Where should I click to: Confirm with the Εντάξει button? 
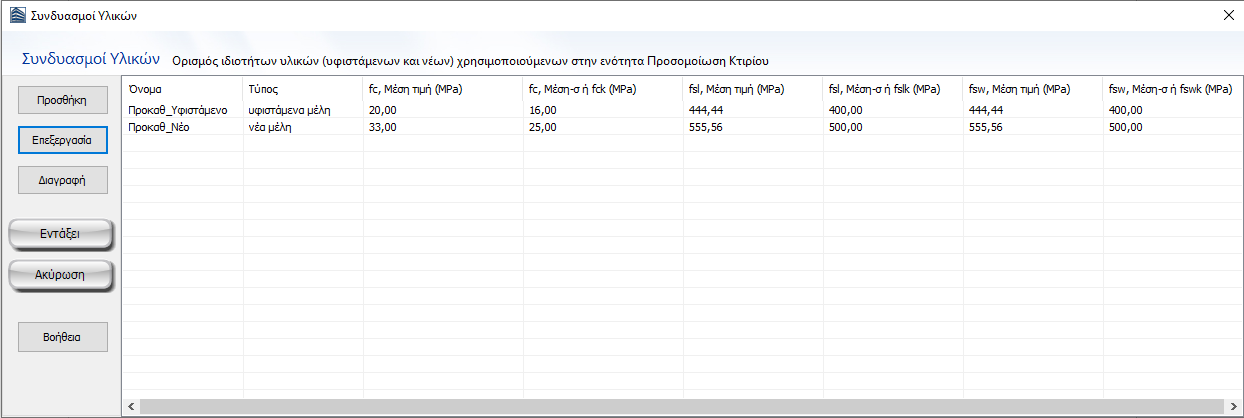click(62, 233)
